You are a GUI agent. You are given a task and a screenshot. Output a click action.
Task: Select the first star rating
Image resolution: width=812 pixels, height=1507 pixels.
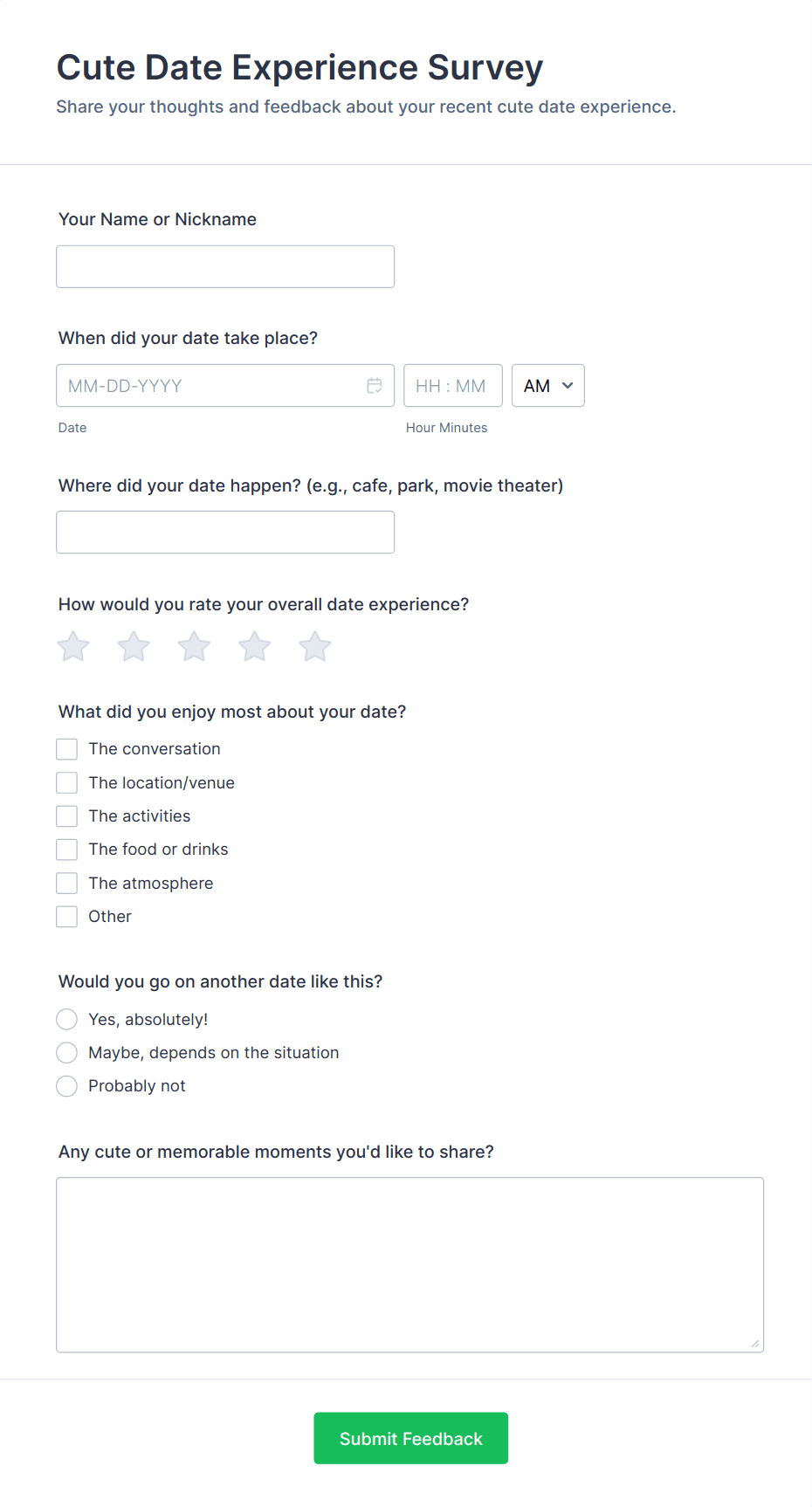[72, 646]
